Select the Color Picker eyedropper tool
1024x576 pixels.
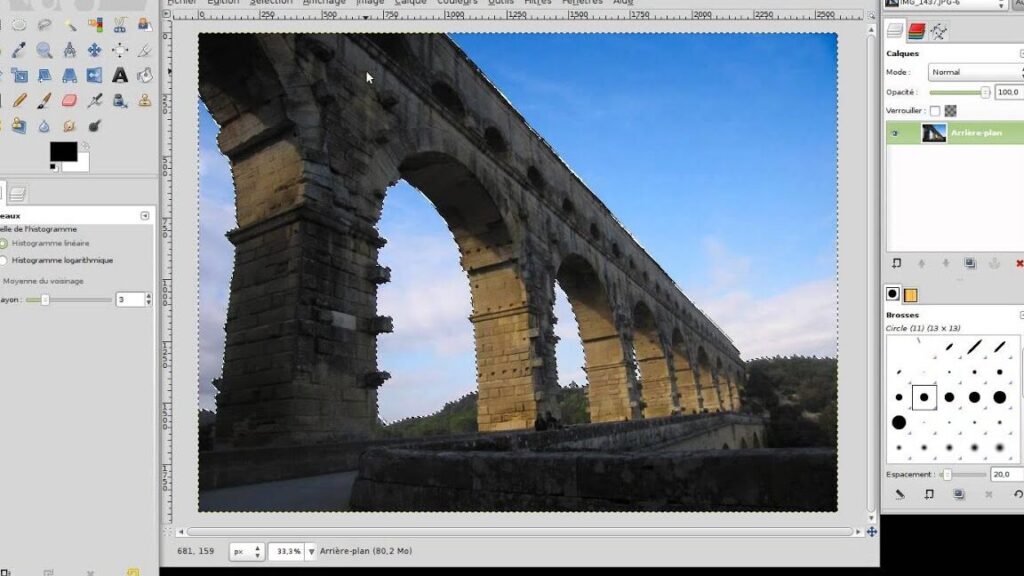19,50
